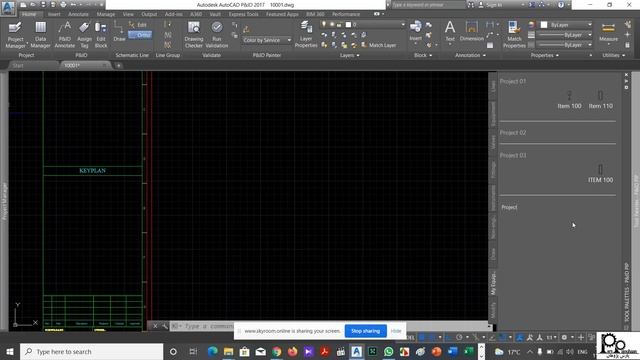Switch to the Annotate ribbon tab
This screenshot has height=360, width=640.
[x=78, y=14]
